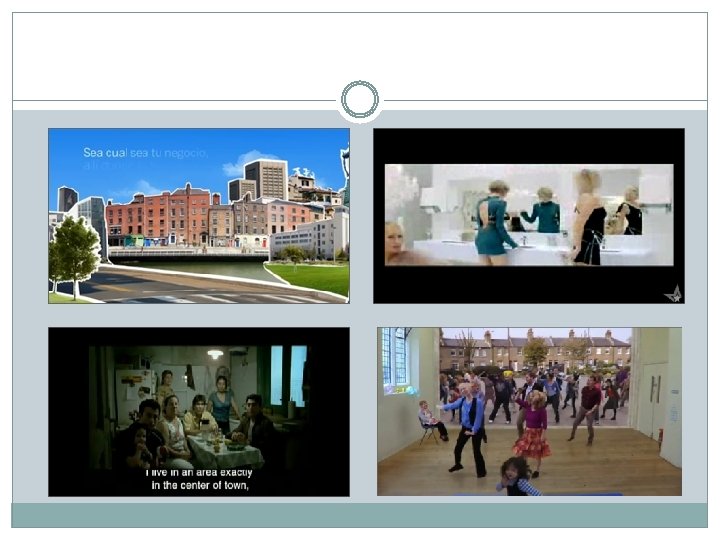Open the family at dinner table thumbnail

[x=199, y=412]
